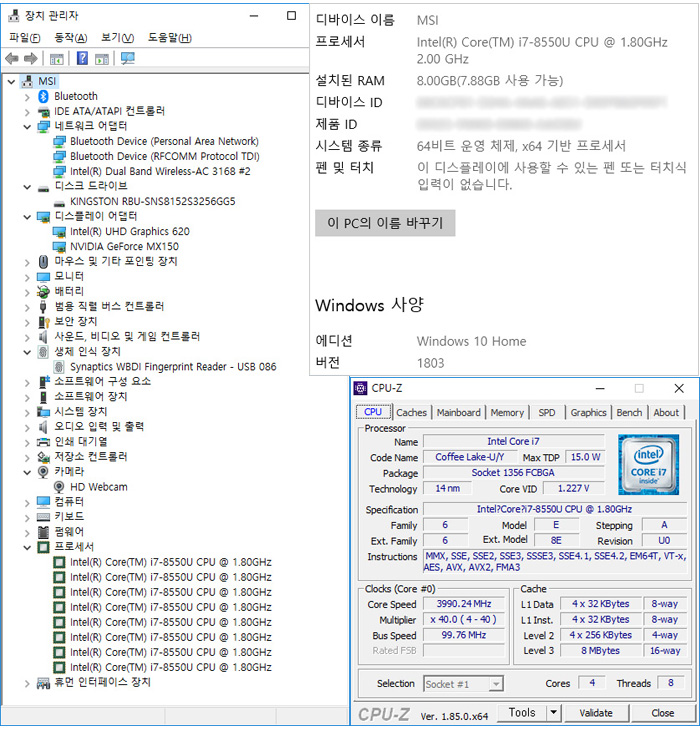Image resolution: width=700 pixels, height=730 pixels.
Task: Select KINGSTON RBU-SNS8152S3256GG5 disk drive
Action: tap(153, 201)
